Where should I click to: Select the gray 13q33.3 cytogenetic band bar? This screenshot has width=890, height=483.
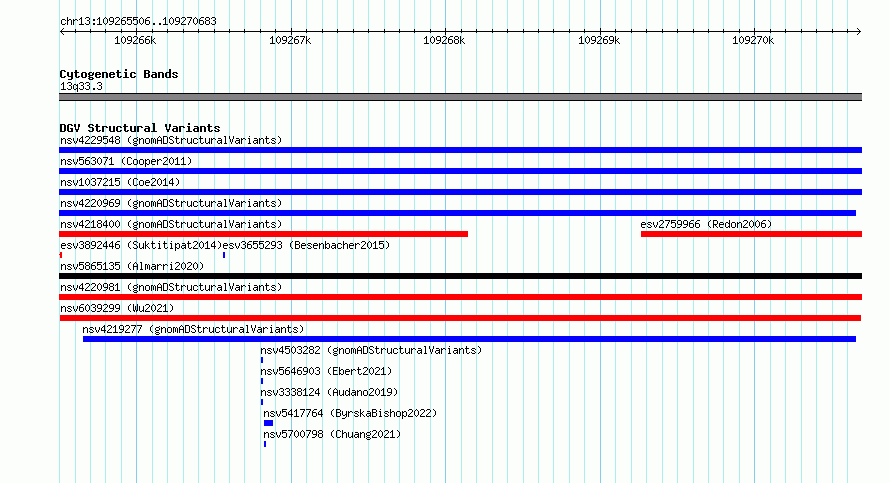point(460,97)
